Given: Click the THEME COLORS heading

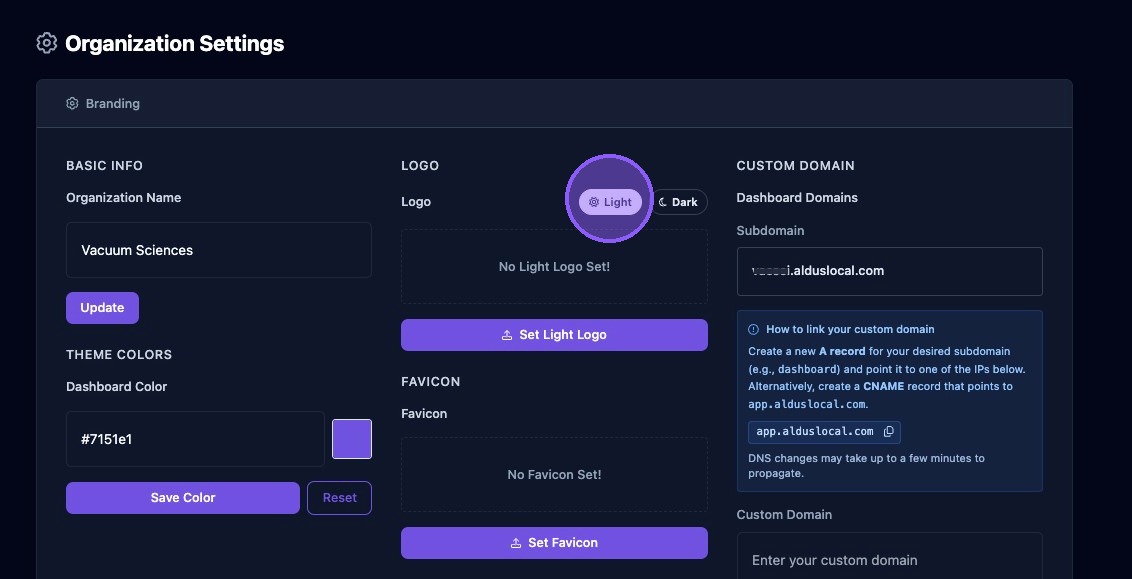Looking at the screenshot, I should pos(119,354).
